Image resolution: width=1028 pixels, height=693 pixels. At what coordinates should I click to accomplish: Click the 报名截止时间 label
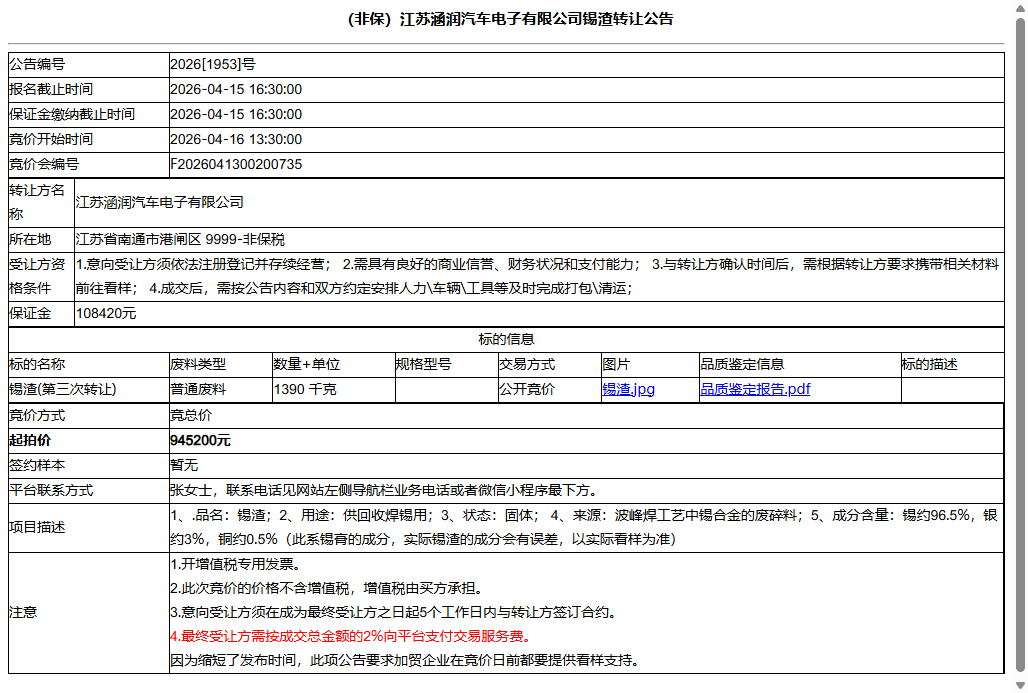[x=51, y=90]
